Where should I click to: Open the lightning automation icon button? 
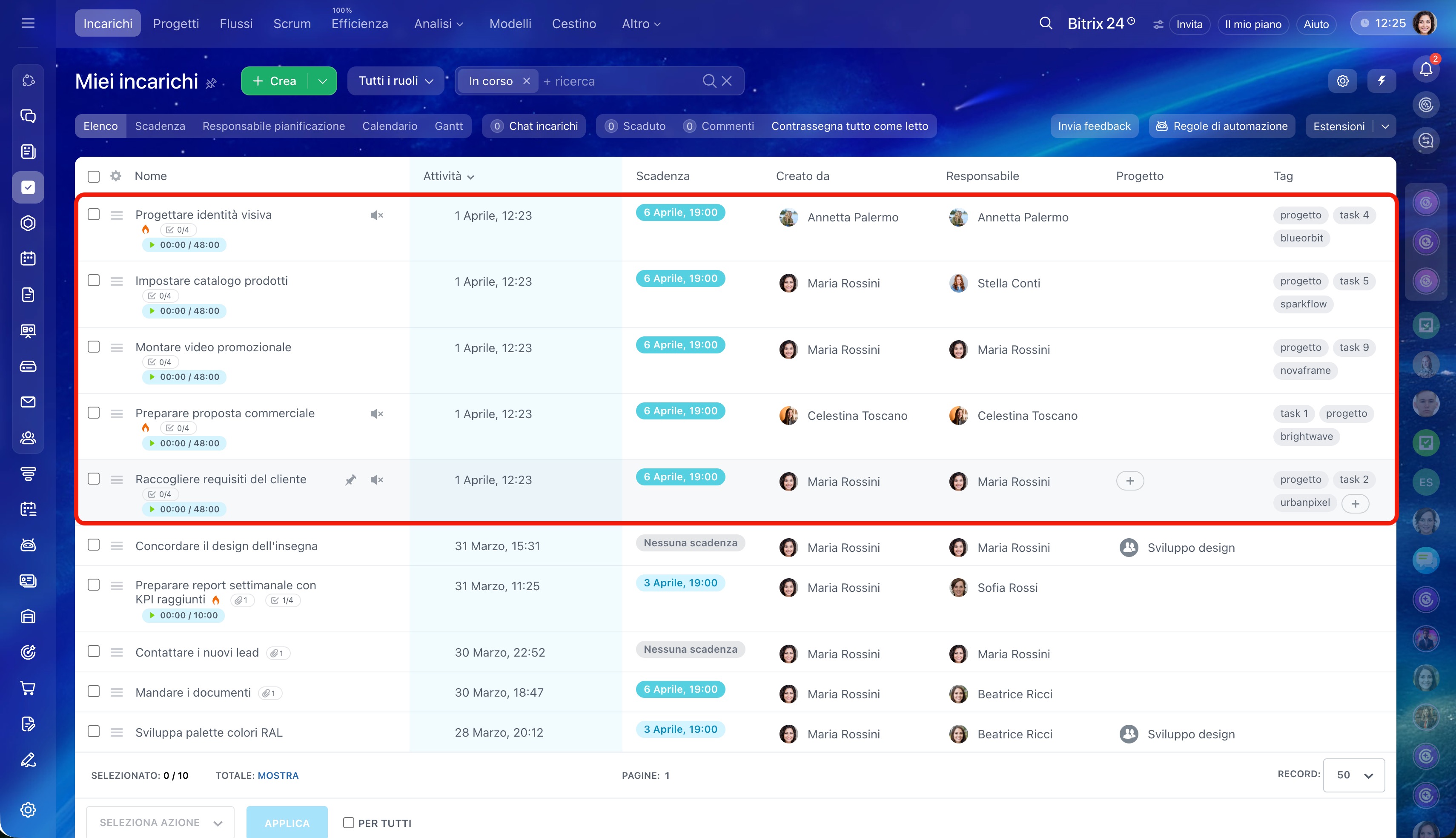(1381, 80)
